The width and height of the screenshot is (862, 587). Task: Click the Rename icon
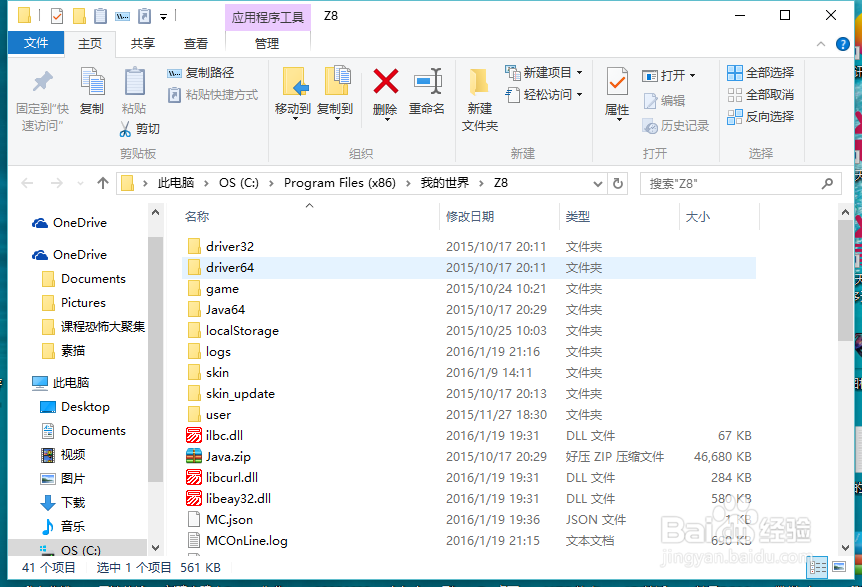427,81
